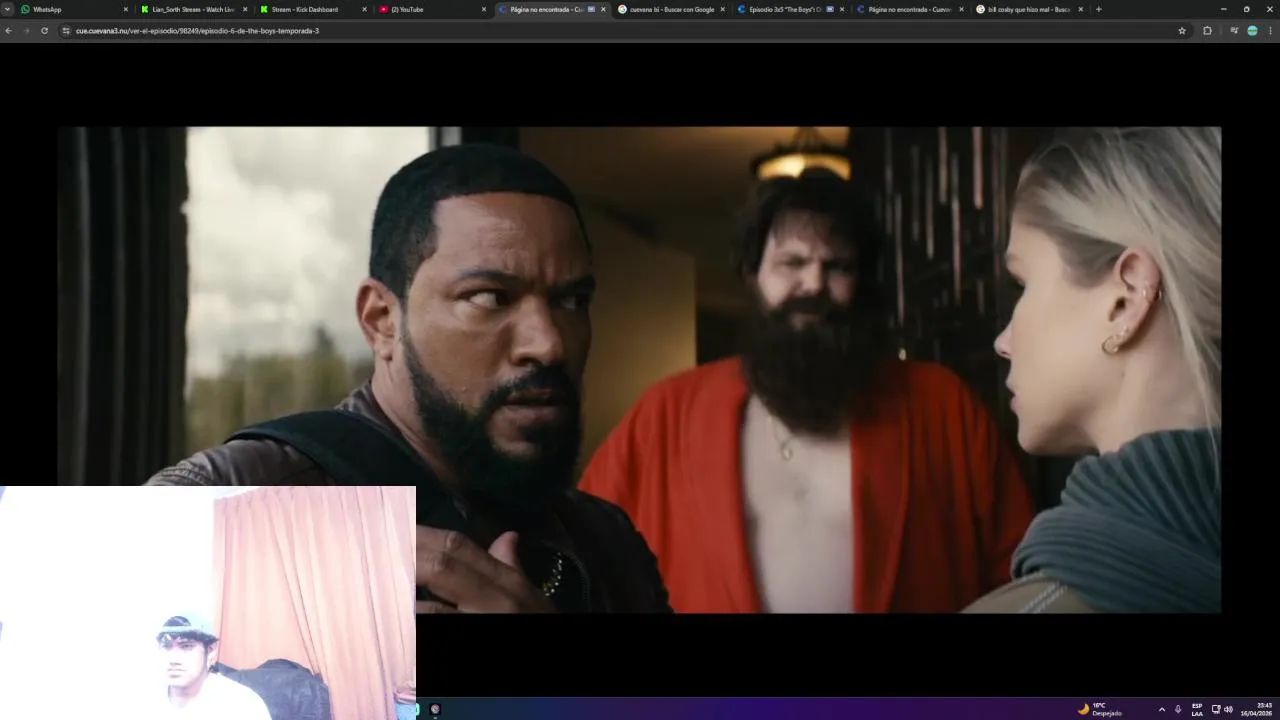Close the Stream - Kick Dashboard tab
This screenshot has width=1280, height=720.
364,9
